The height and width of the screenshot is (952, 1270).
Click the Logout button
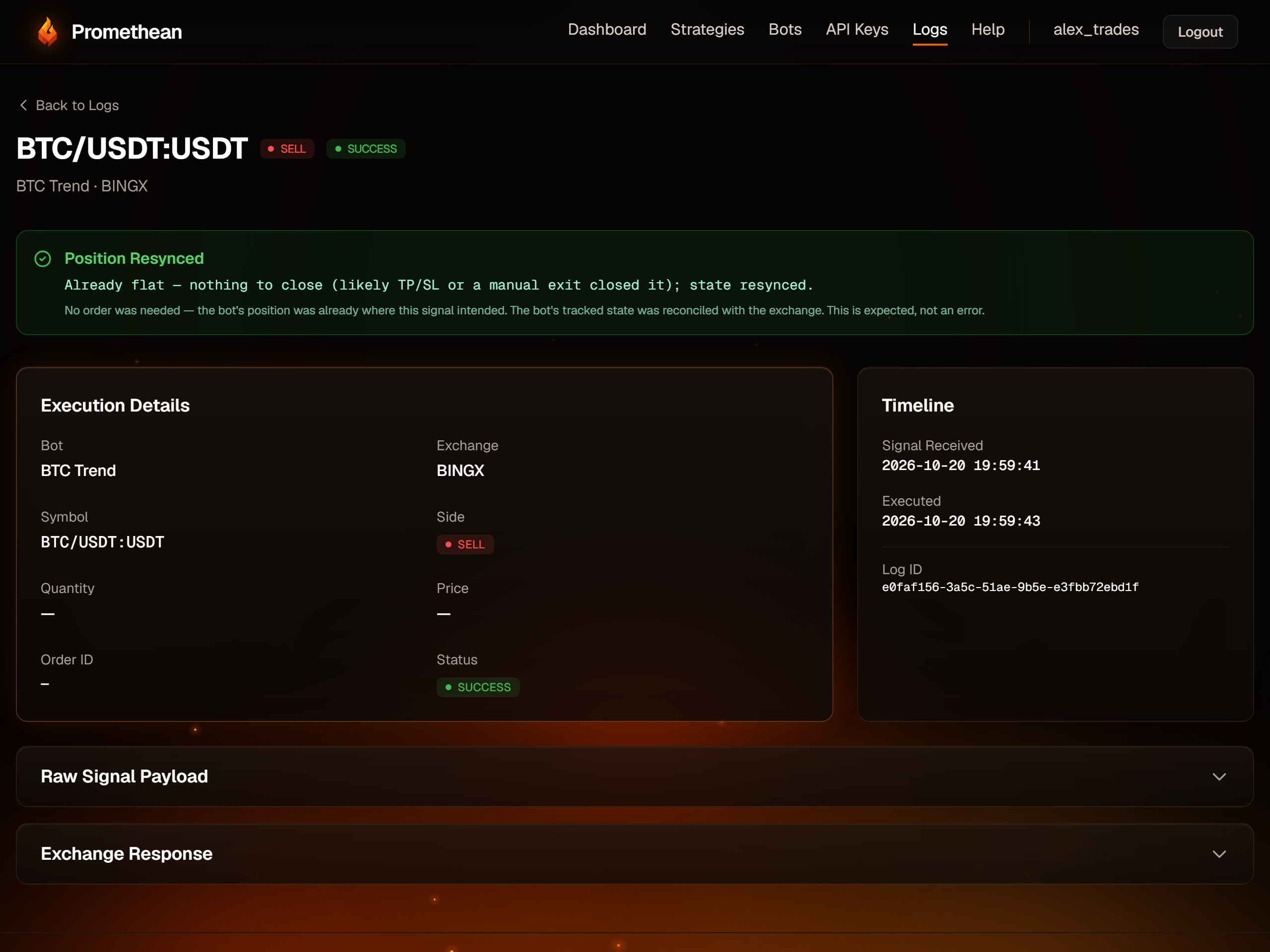(x=1200, y=32)
